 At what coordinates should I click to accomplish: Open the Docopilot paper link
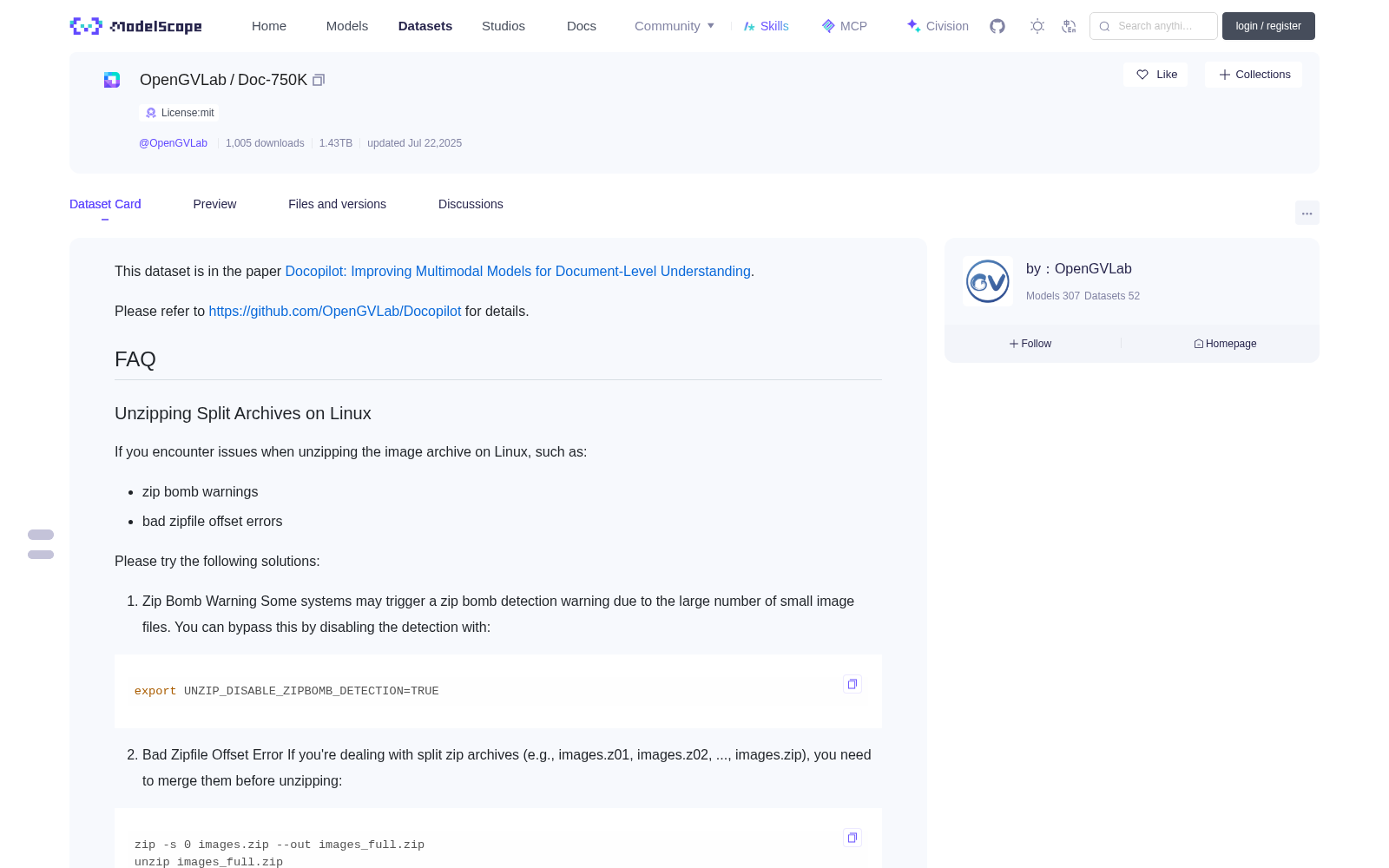tap(517, 272)
